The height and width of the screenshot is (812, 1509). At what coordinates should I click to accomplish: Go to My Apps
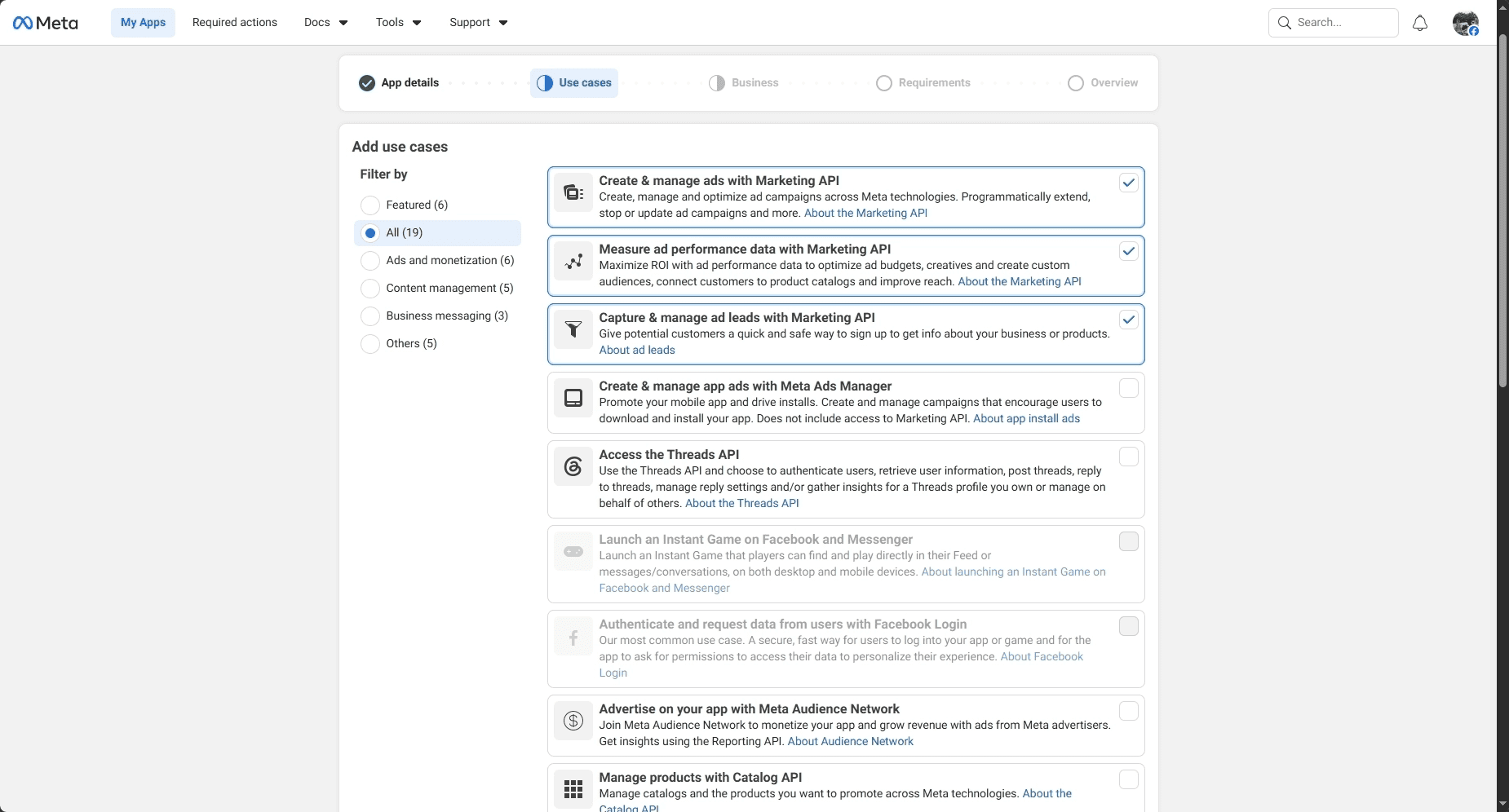(x=143, y=23)
